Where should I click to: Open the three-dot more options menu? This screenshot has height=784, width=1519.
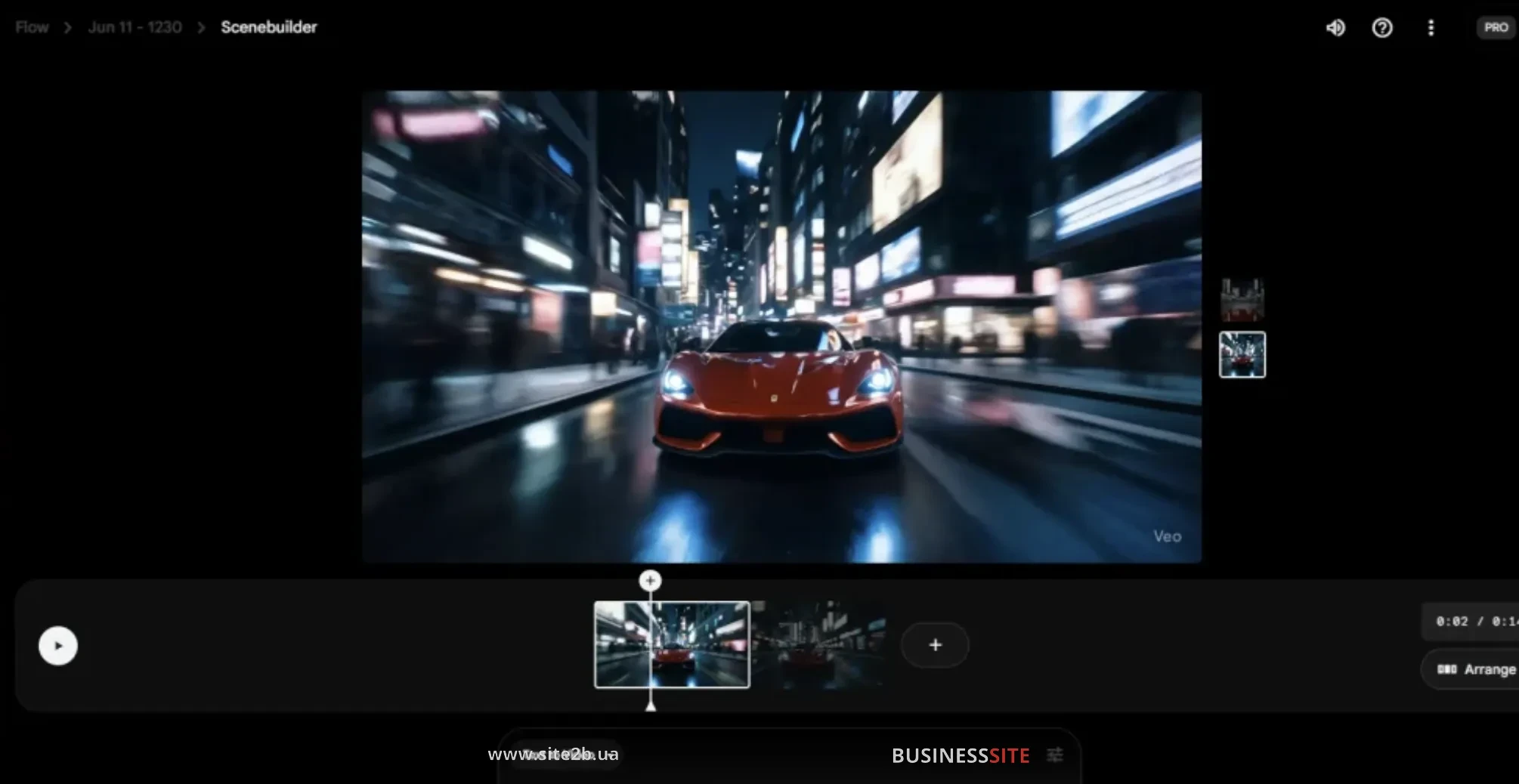pyautogui.click(x=1431, y=28)
